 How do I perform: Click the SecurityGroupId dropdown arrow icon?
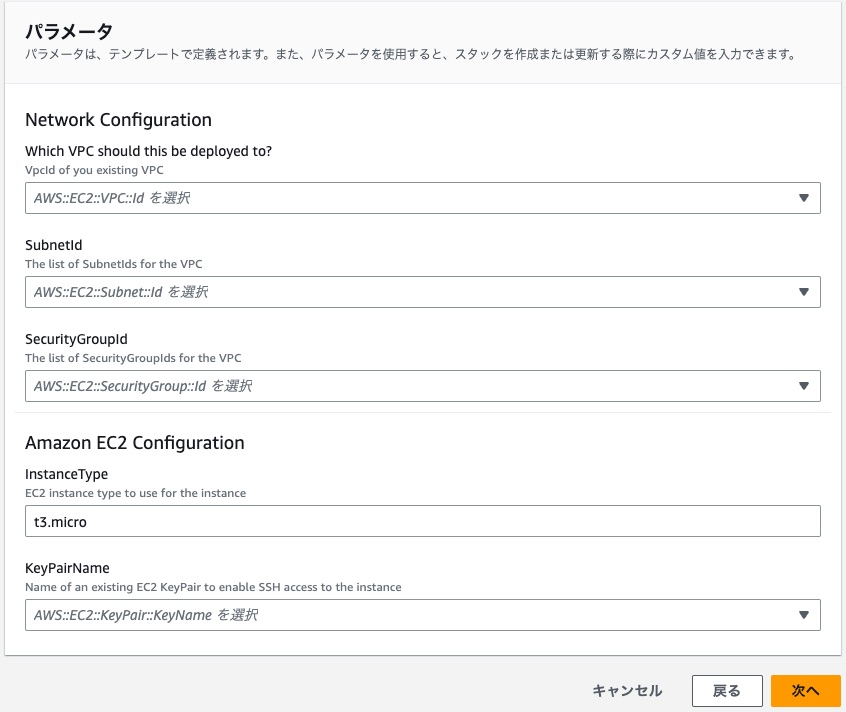(806, 385)
